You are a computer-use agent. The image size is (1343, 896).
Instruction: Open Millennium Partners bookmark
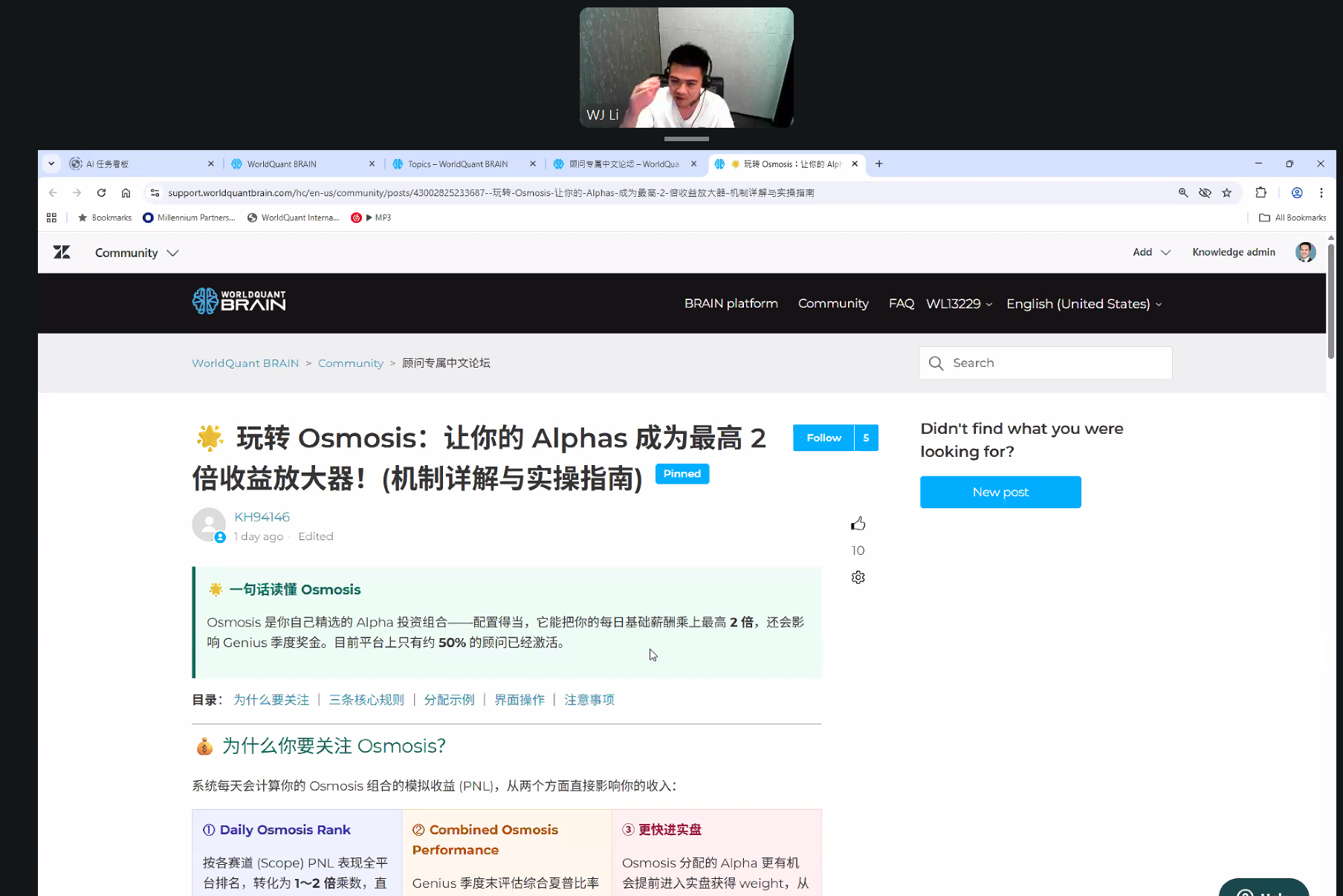[189, 218]
